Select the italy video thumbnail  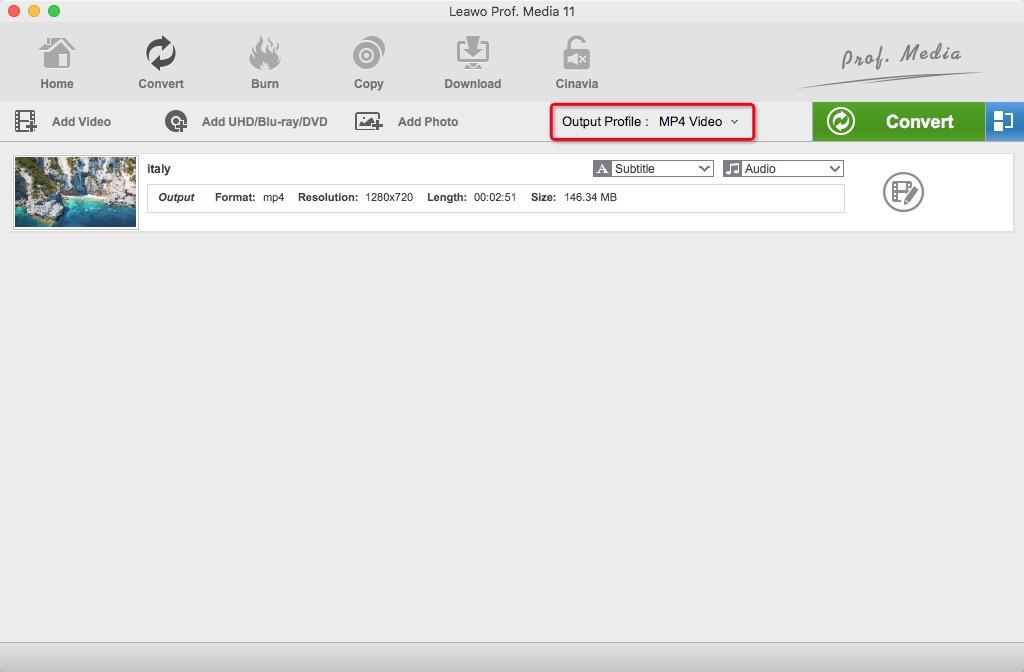(74, 192)
